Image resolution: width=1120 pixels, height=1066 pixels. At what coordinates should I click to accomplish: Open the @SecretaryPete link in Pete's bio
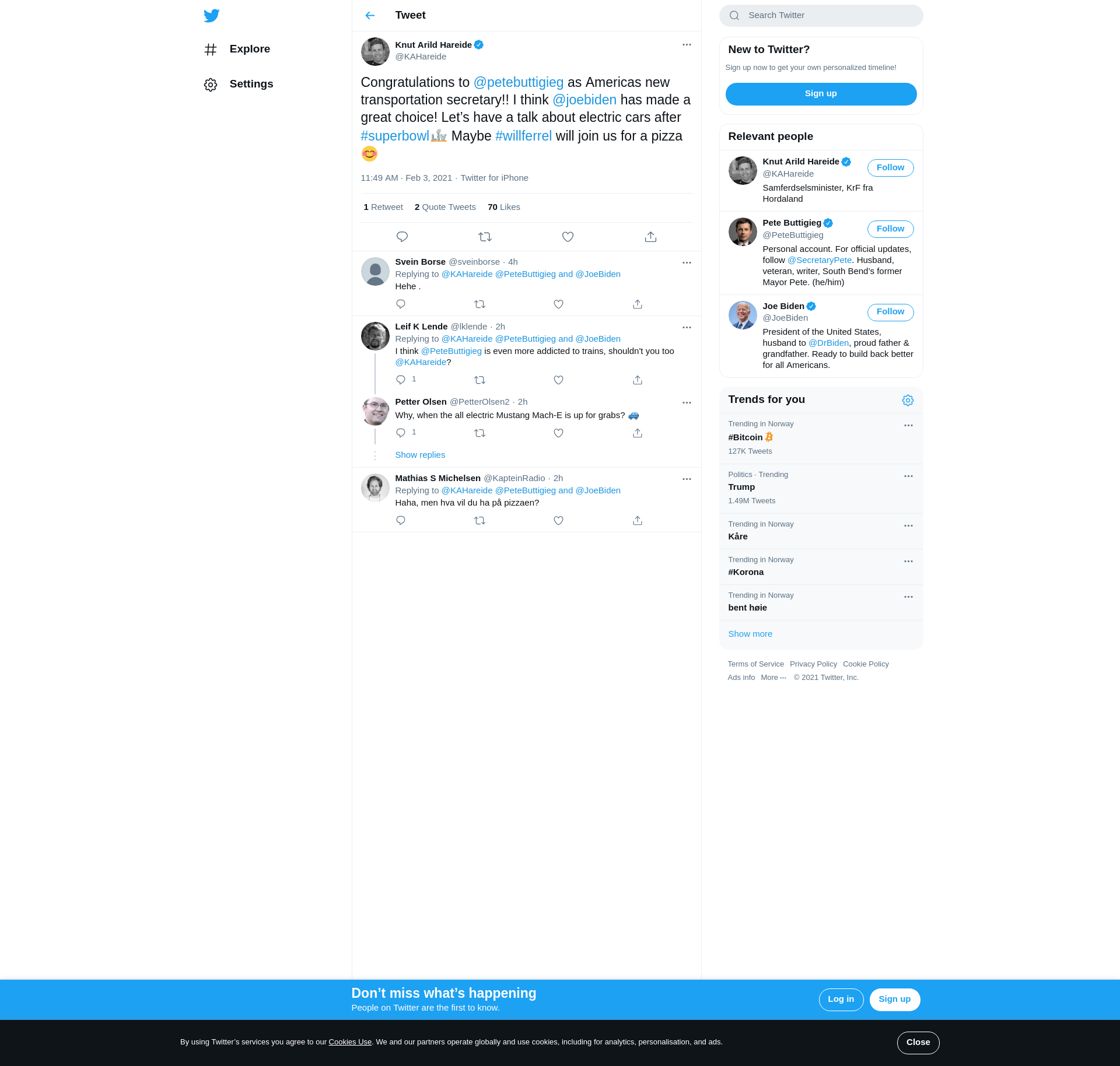[x=819, y=260]
